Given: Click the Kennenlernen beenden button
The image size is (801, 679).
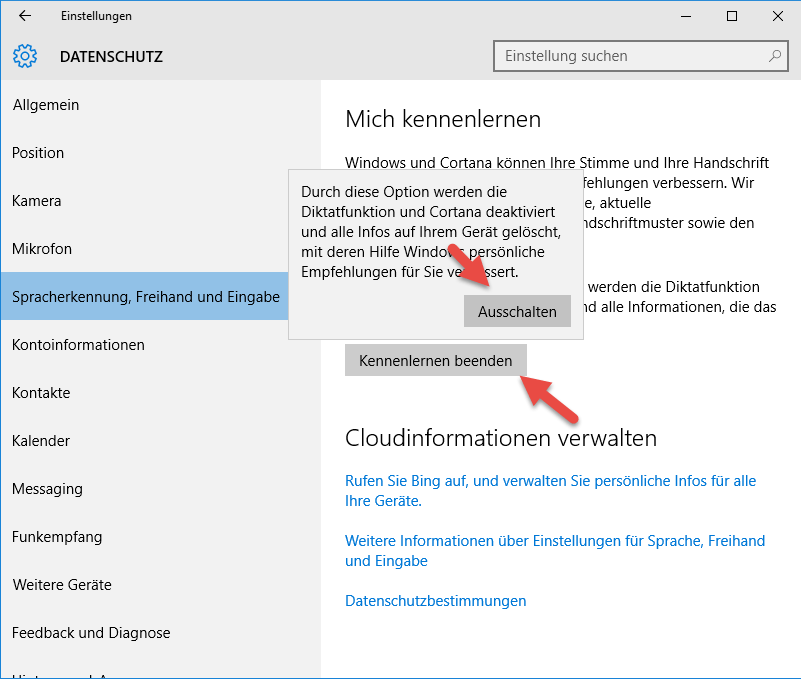Looking at the screenshot, I should 435,360.
